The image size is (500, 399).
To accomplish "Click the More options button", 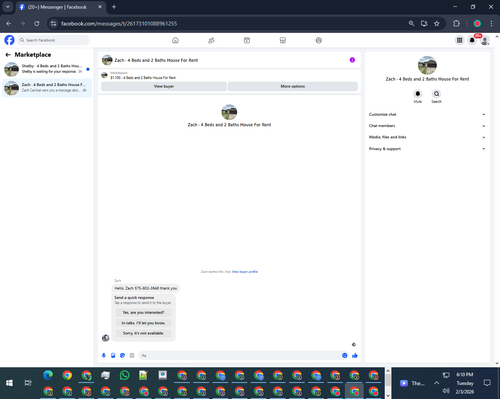I will [293, 86].
